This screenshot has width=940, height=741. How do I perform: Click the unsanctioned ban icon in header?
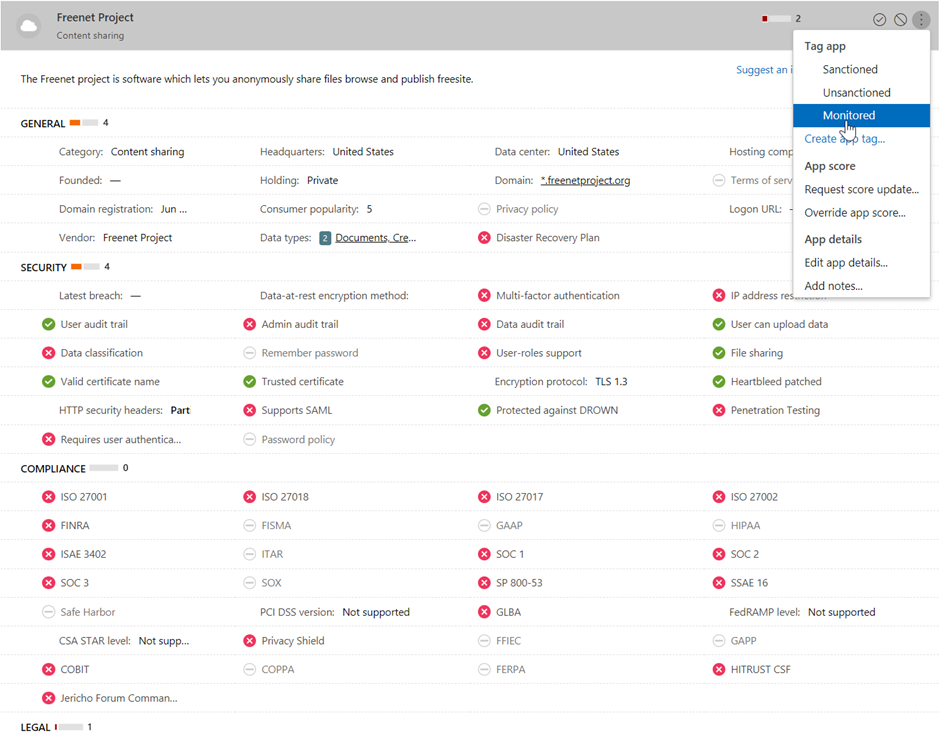click(900, 20)
